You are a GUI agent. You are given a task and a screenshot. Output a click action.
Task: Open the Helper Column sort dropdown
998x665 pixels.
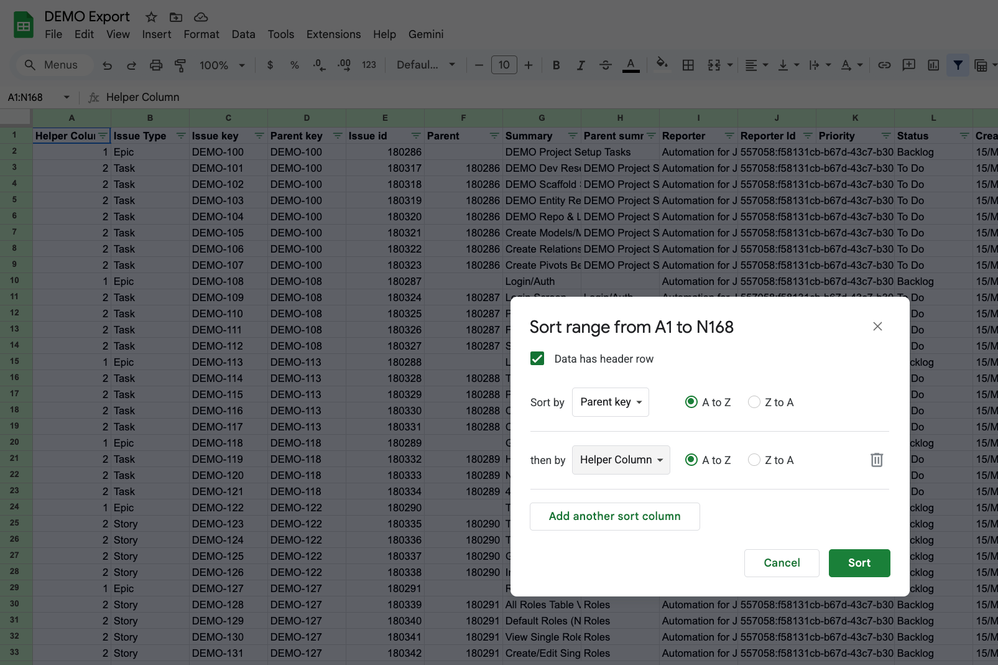pos(620,460)
